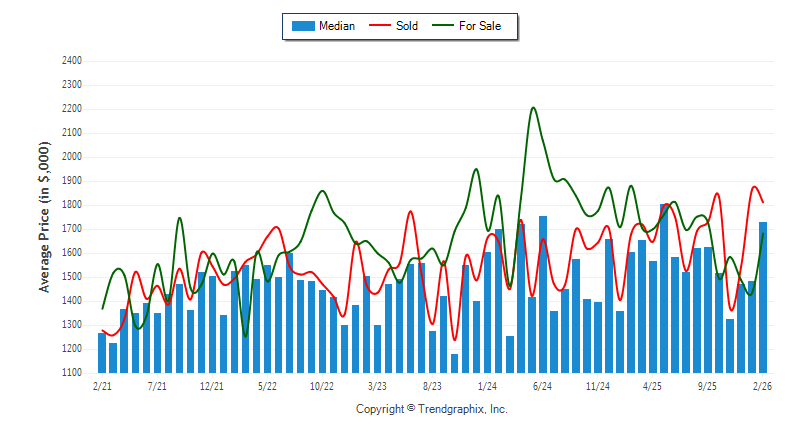Select the last blue bar above 2/26

click(x=763, y=297)
